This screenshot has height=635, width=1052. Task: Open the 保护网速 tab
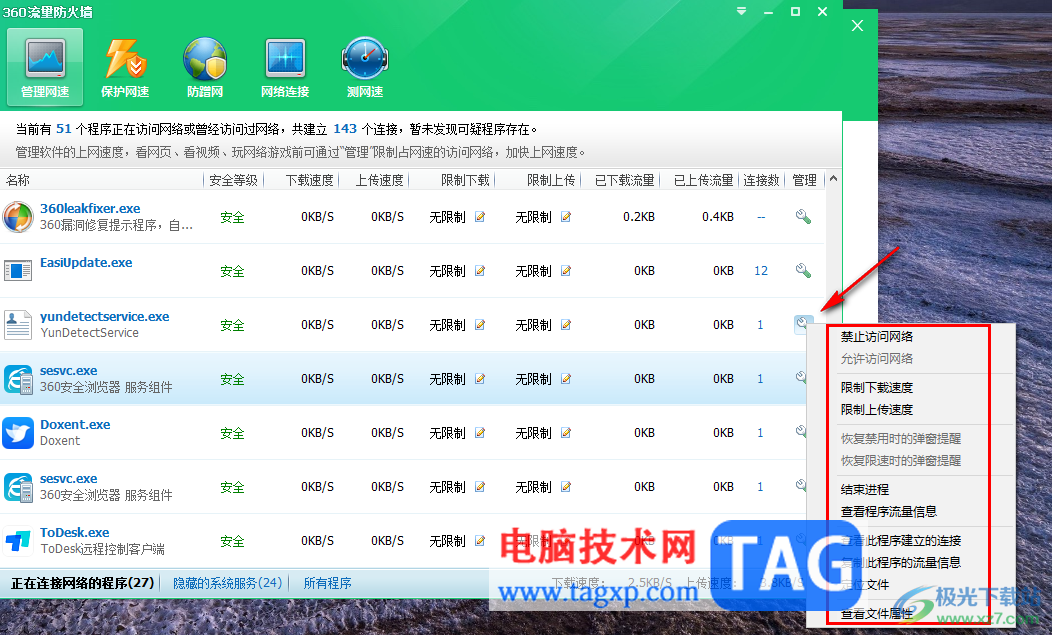point(125,67)
